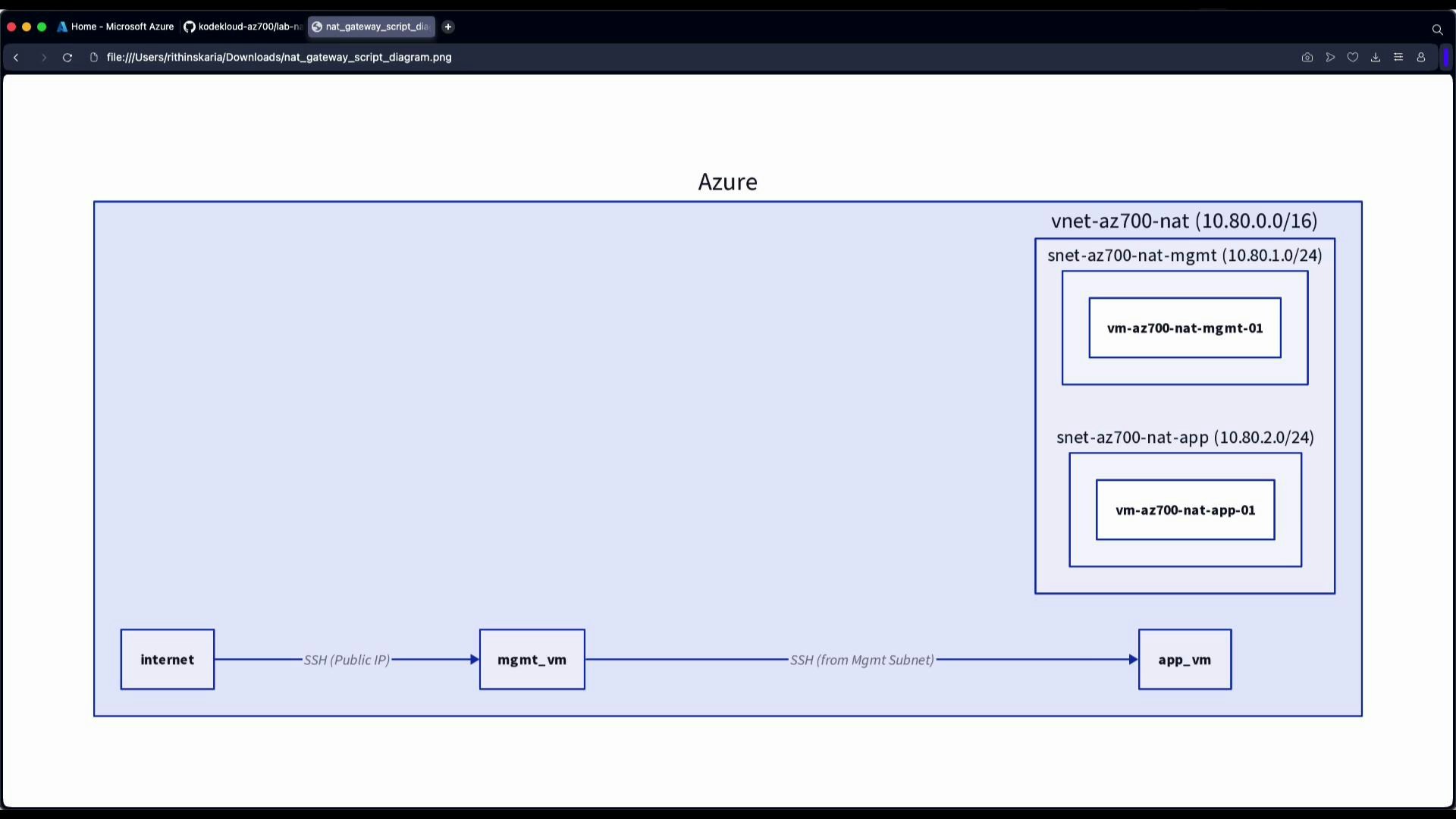Click the share arrow icon

(1331, 57)
